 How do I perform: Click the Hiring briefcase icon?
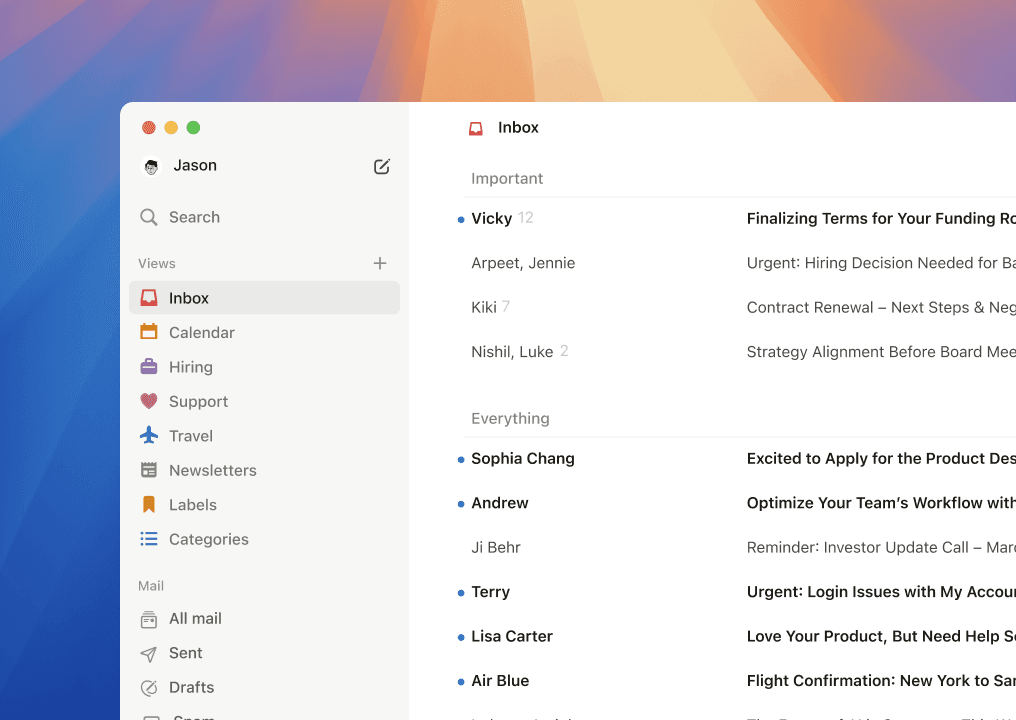[x=149, y=367]
